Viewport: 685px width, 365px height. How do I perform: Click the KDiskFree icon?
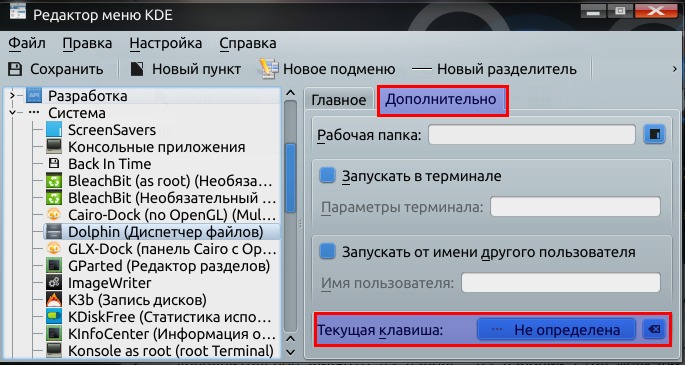coord(54,317)
